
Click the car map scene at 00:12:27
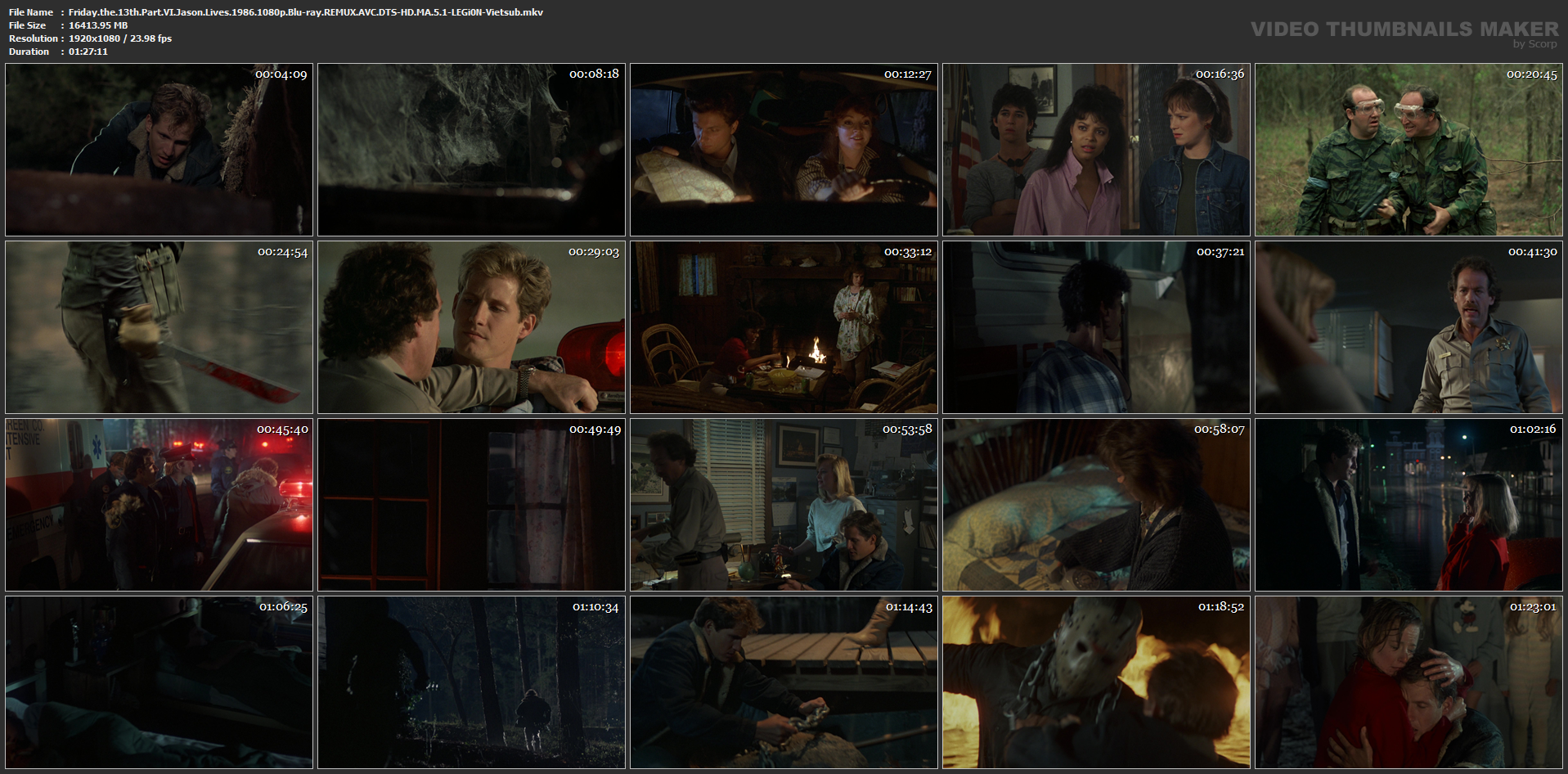784,150
